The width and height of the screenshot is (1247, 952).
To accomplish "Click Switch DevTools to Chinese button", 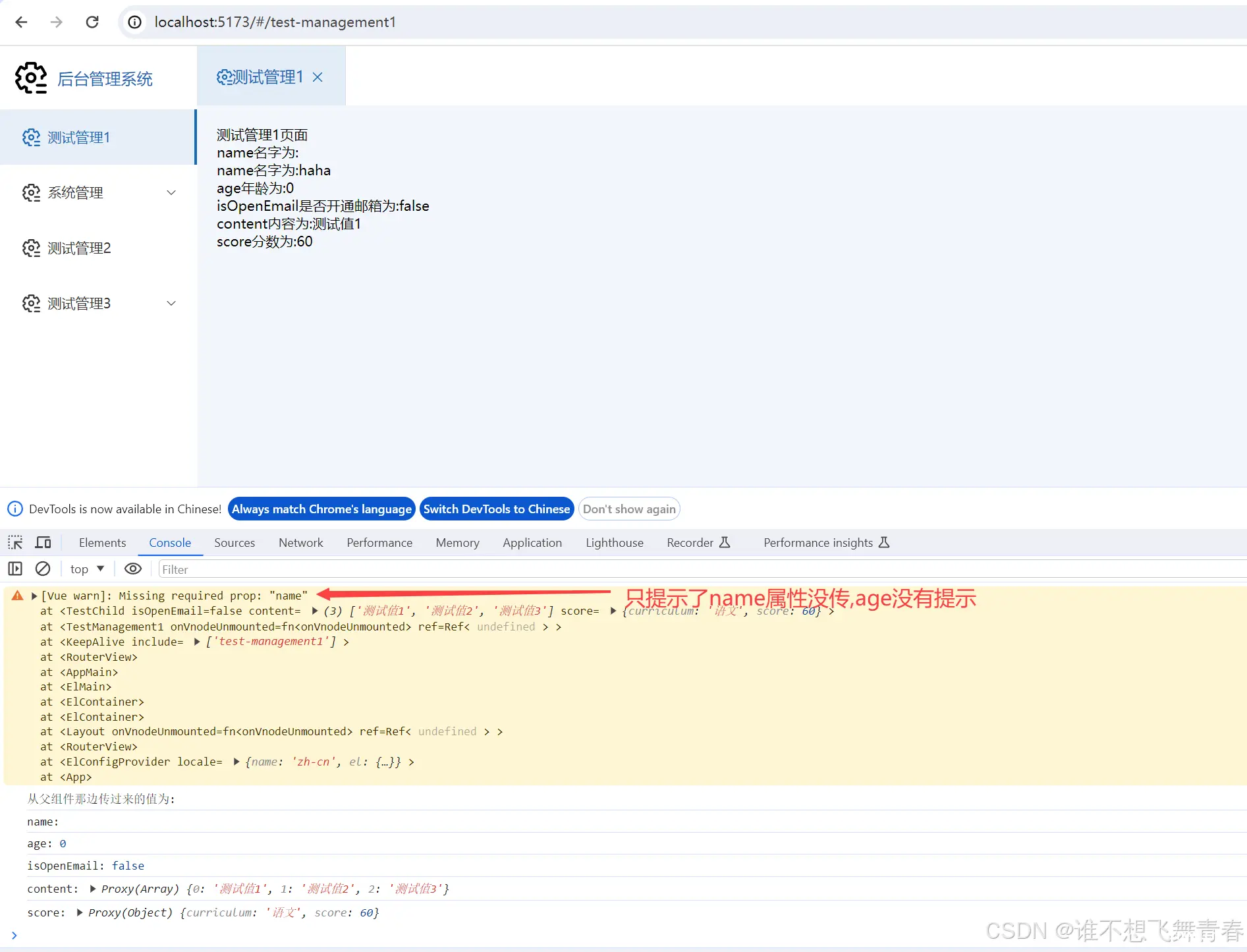I will [x=497, y=509].
